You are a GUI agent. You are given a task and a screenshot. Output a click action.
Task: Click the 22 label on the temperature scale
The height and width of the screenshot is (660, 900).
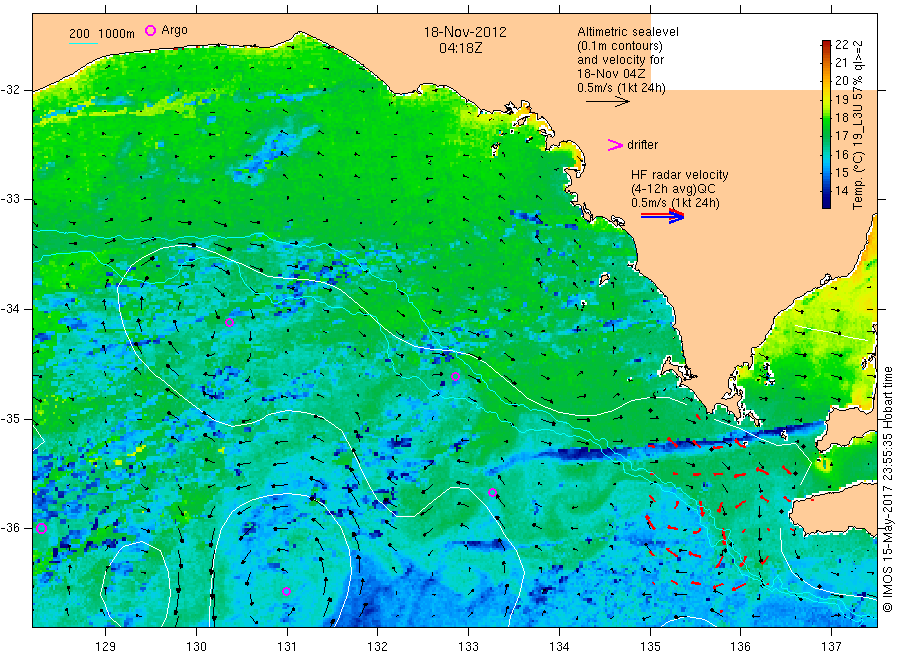[841, 45]
